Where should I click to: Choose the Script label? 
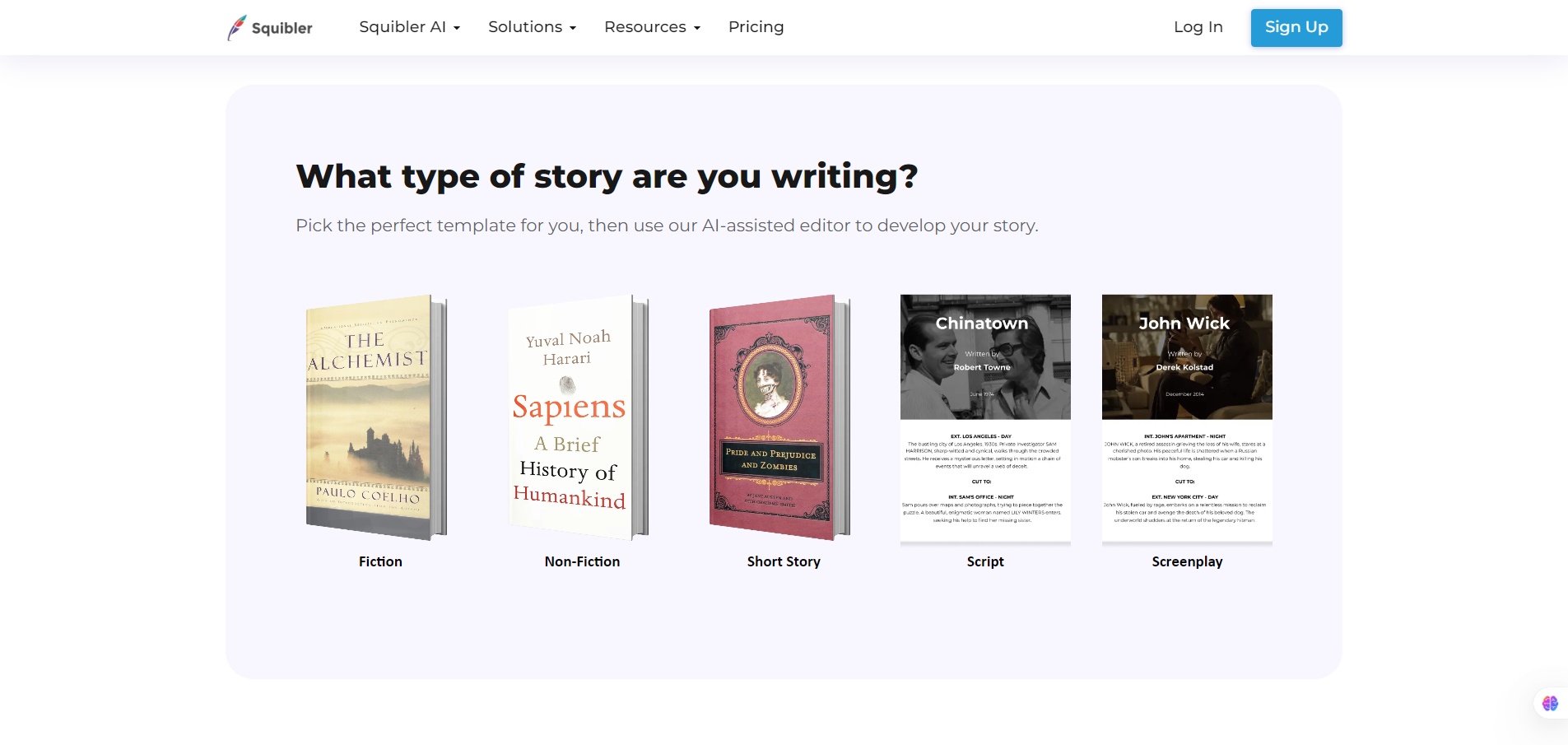(x=985, y=561)
